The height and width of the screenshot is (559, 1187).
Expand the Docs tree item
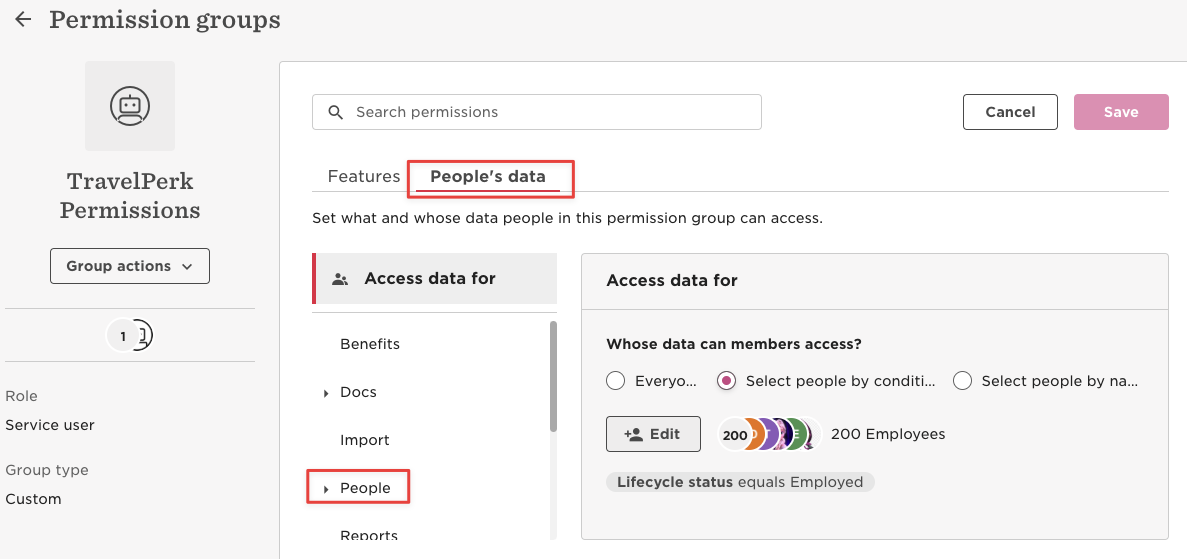326,393
